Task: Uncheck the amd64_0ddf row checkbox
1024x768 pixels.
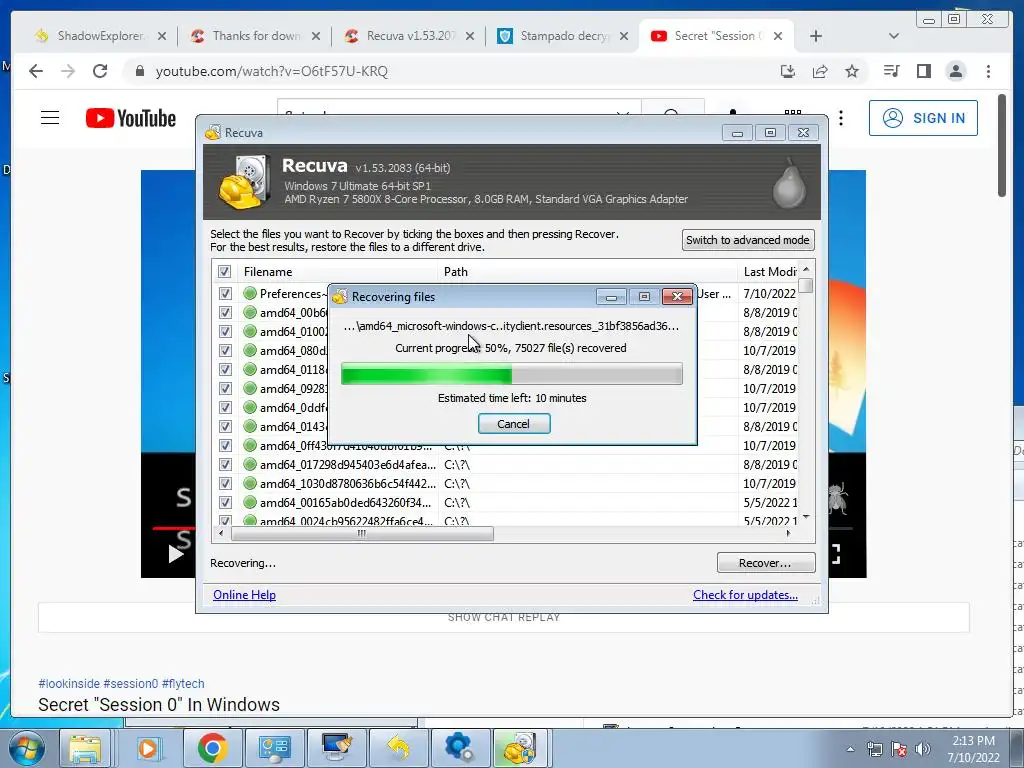Action: [225, 408]
